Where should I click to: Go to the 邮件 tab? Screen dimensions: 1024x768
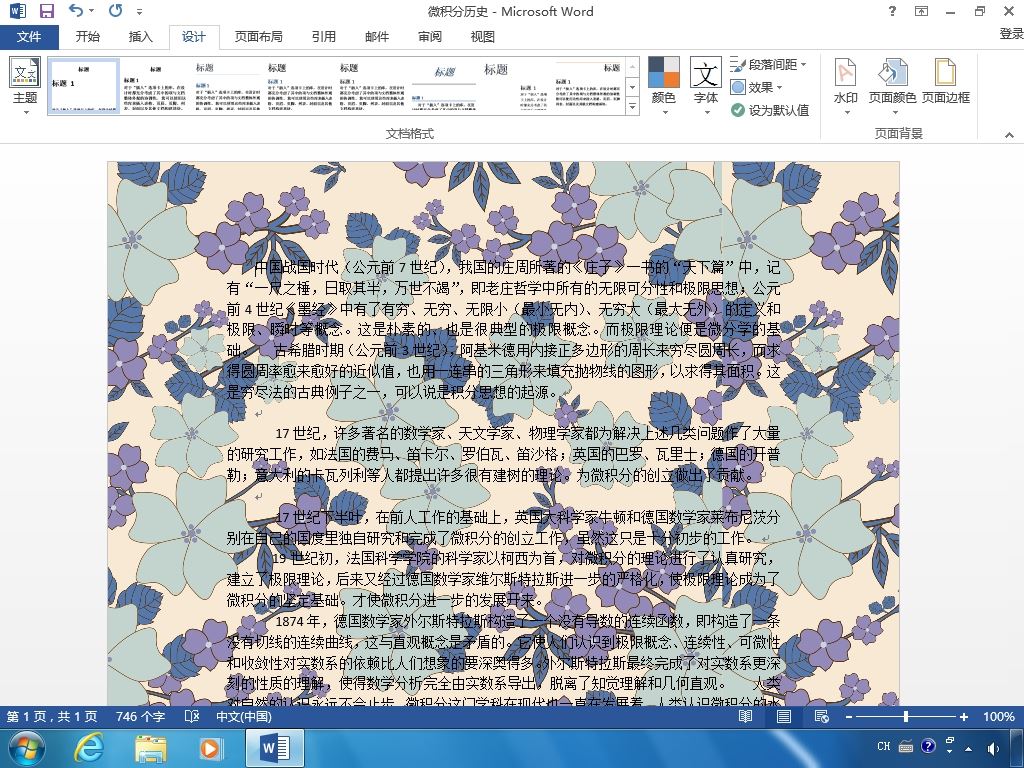tap(377, 37)
